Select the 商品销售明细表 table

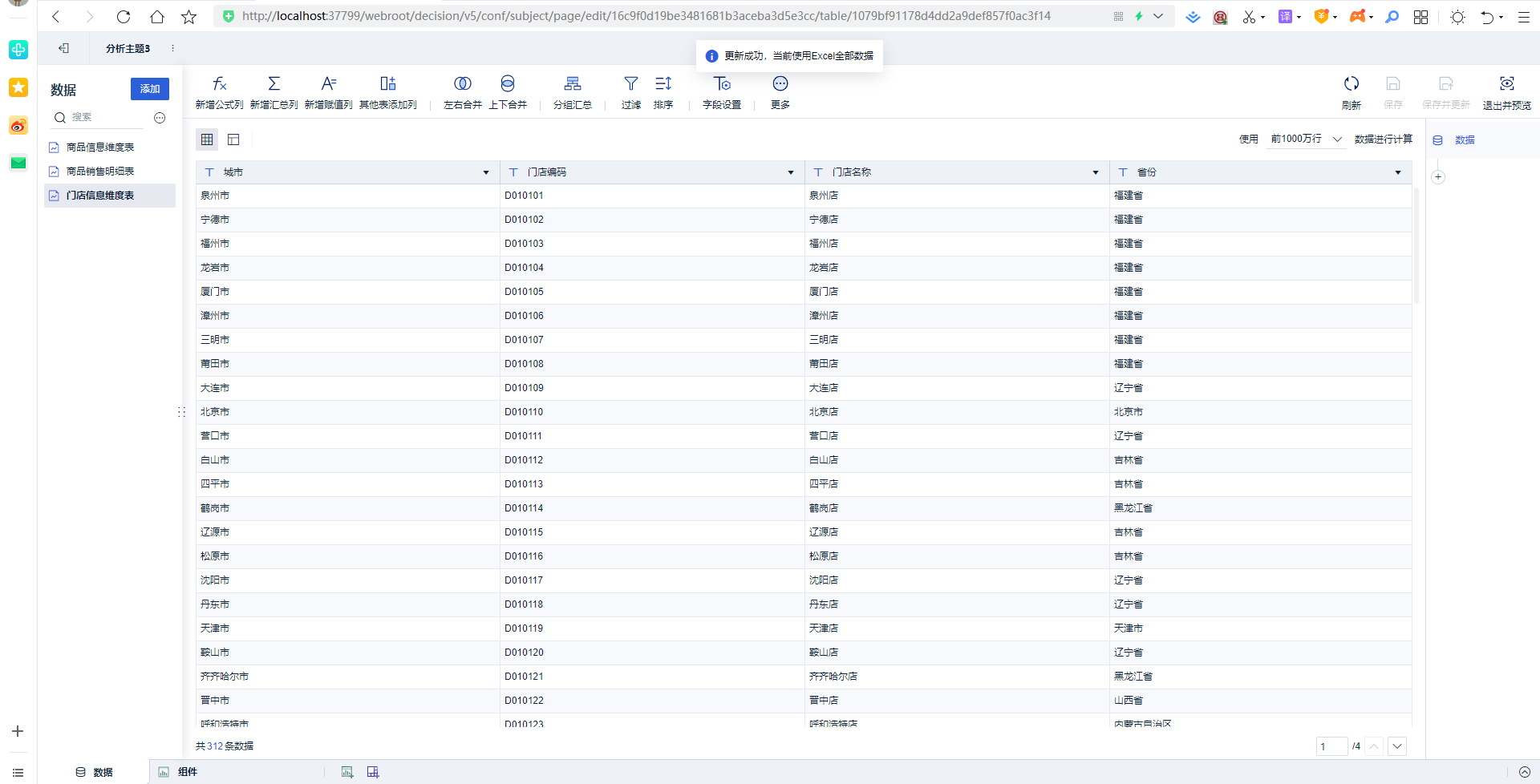click(x=110, y=172)
